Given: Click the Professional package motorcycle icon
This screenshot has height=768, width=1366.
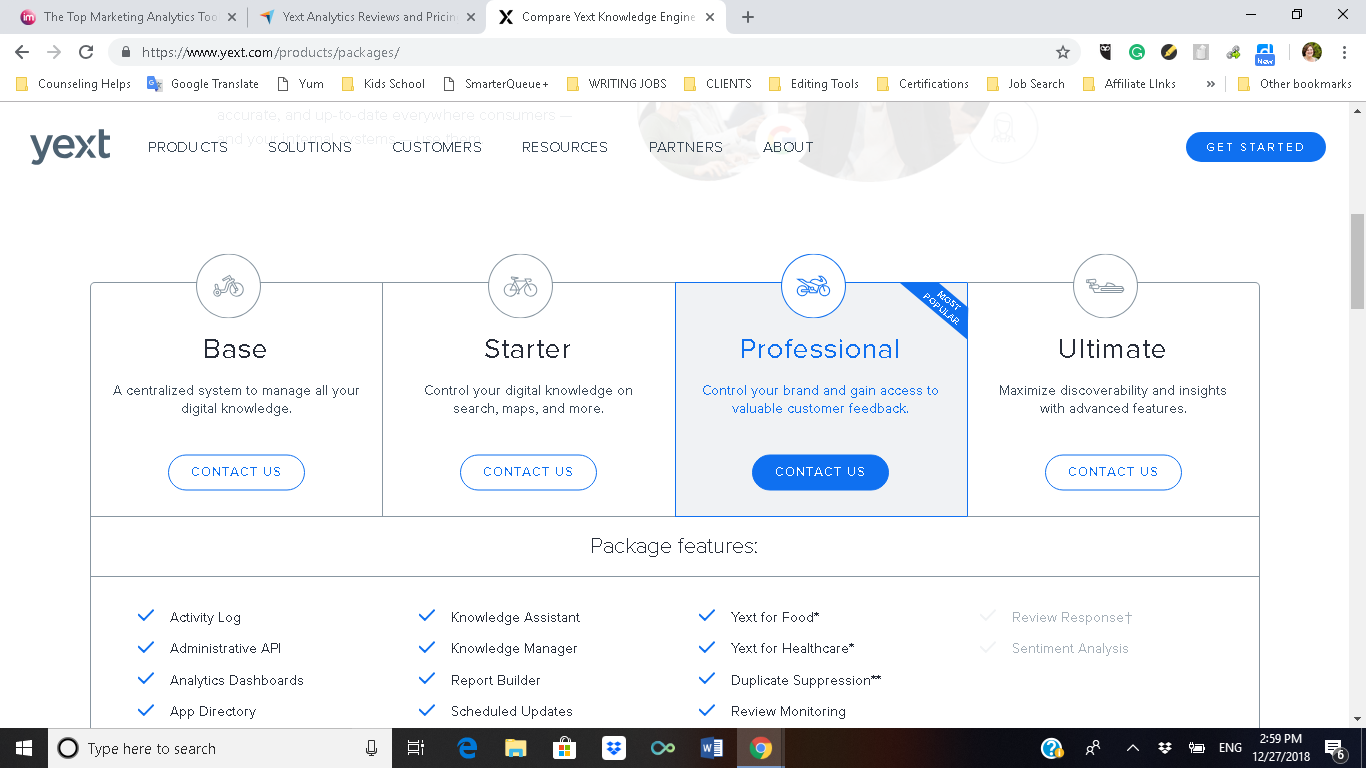Looking at the screenshot, I should [x=813, y=286].
